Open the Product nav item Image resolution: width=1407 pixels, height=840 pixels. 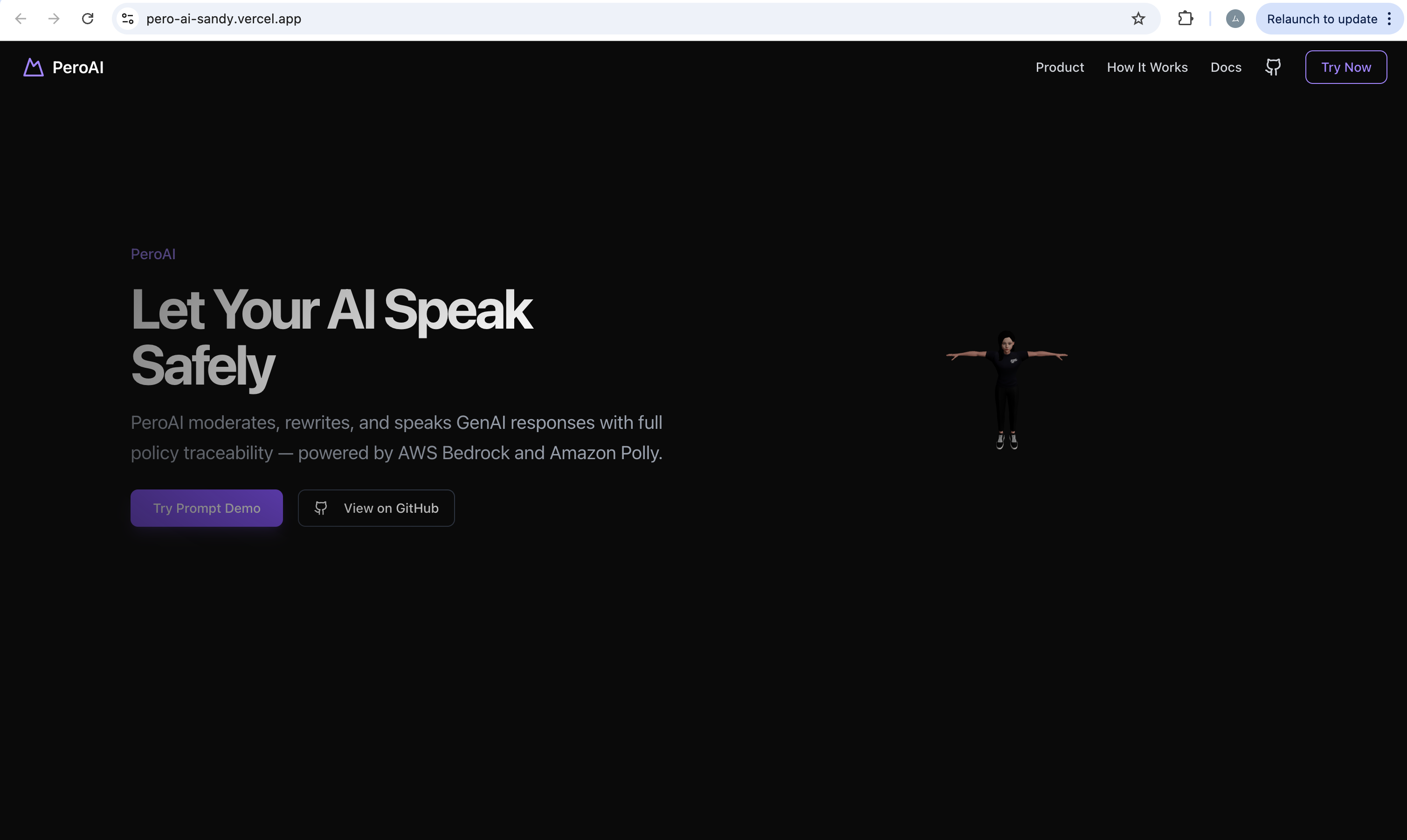point(1060,67)
